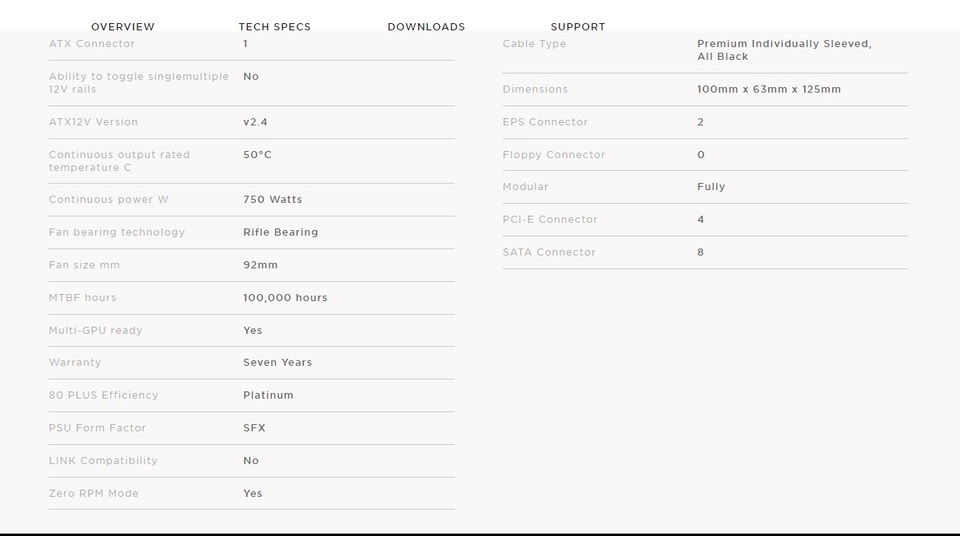Screen dimensions: 960x536
Task: Click the EPS Connector label
Action: click(545, 122)
